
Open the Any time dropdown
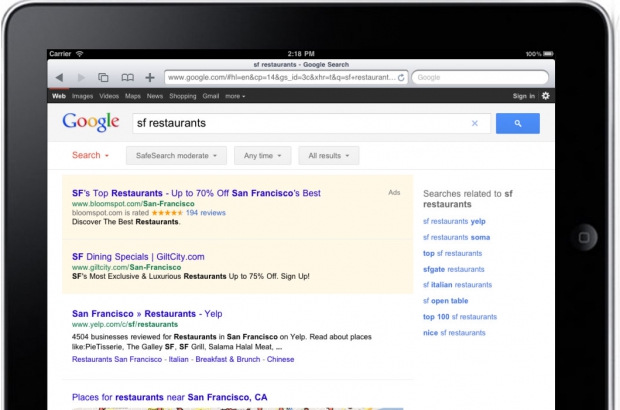tap(263, 155)
